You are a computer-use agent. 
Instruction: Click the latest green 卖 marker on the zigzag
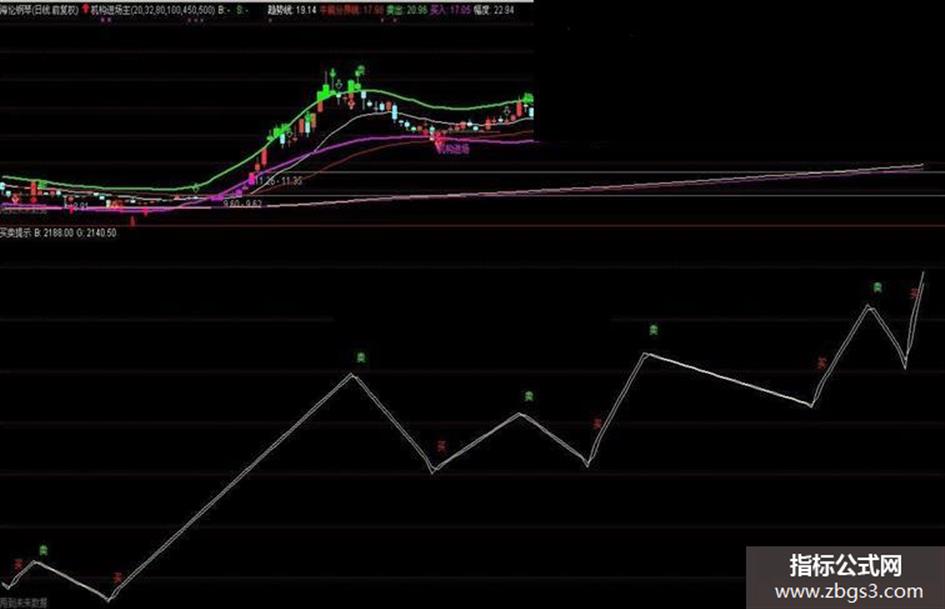[x=878, y=287]
